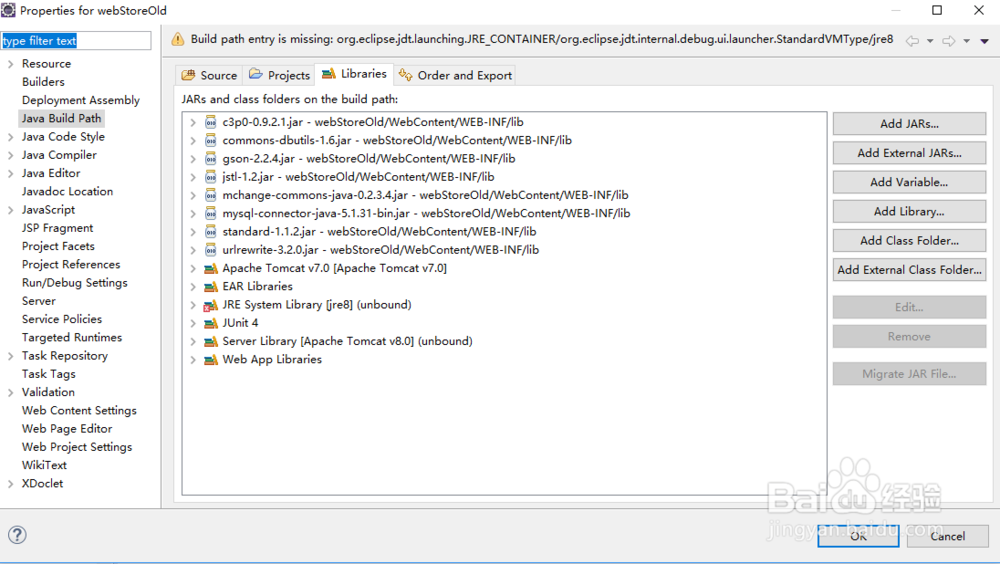Screen dimensions: 1000x564
Task: Click the build path warning icon
Action: click(x=178, y=40)
